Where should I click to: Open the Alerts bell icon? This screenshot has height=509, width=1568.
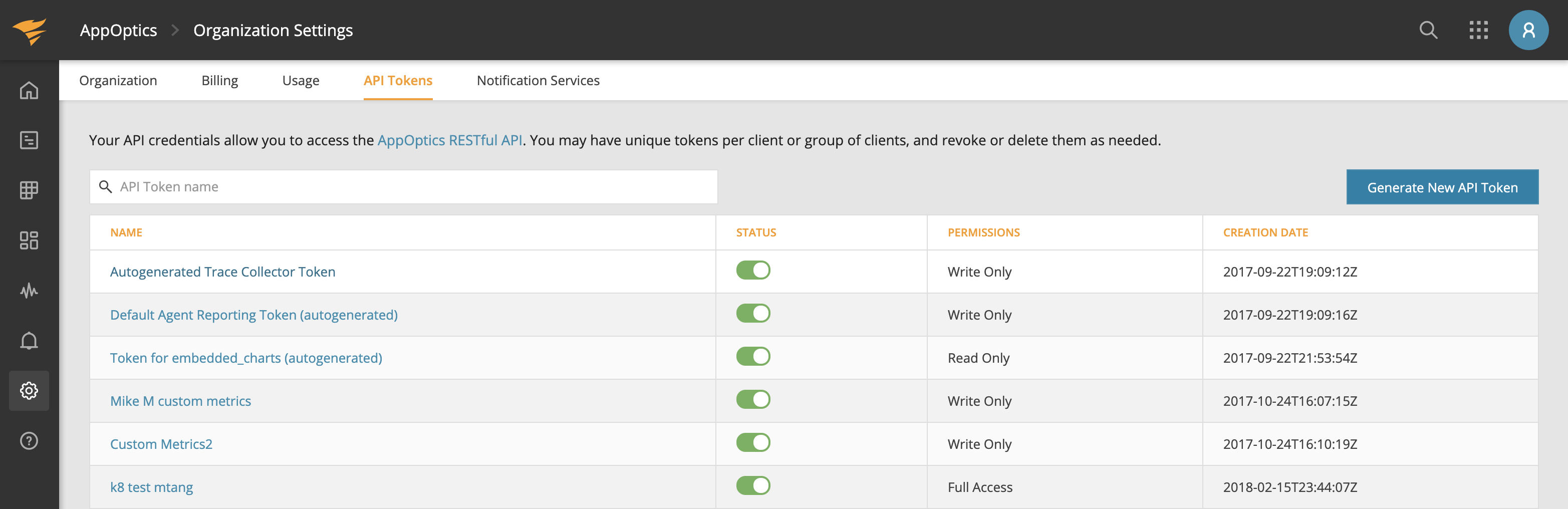coord(29,340)
